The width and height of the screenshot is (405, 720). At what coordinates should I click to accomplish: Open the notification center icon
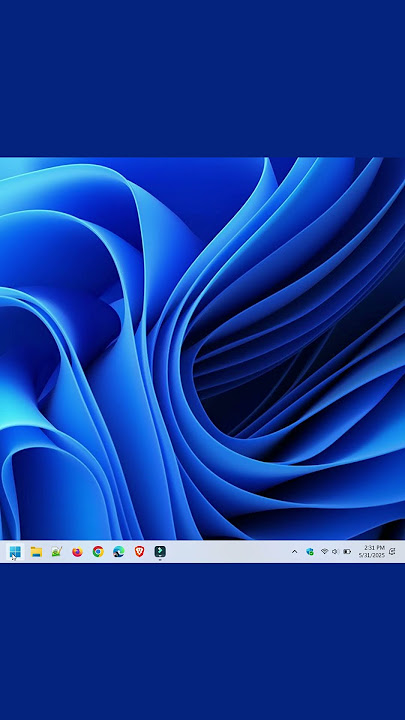[392, 551]
